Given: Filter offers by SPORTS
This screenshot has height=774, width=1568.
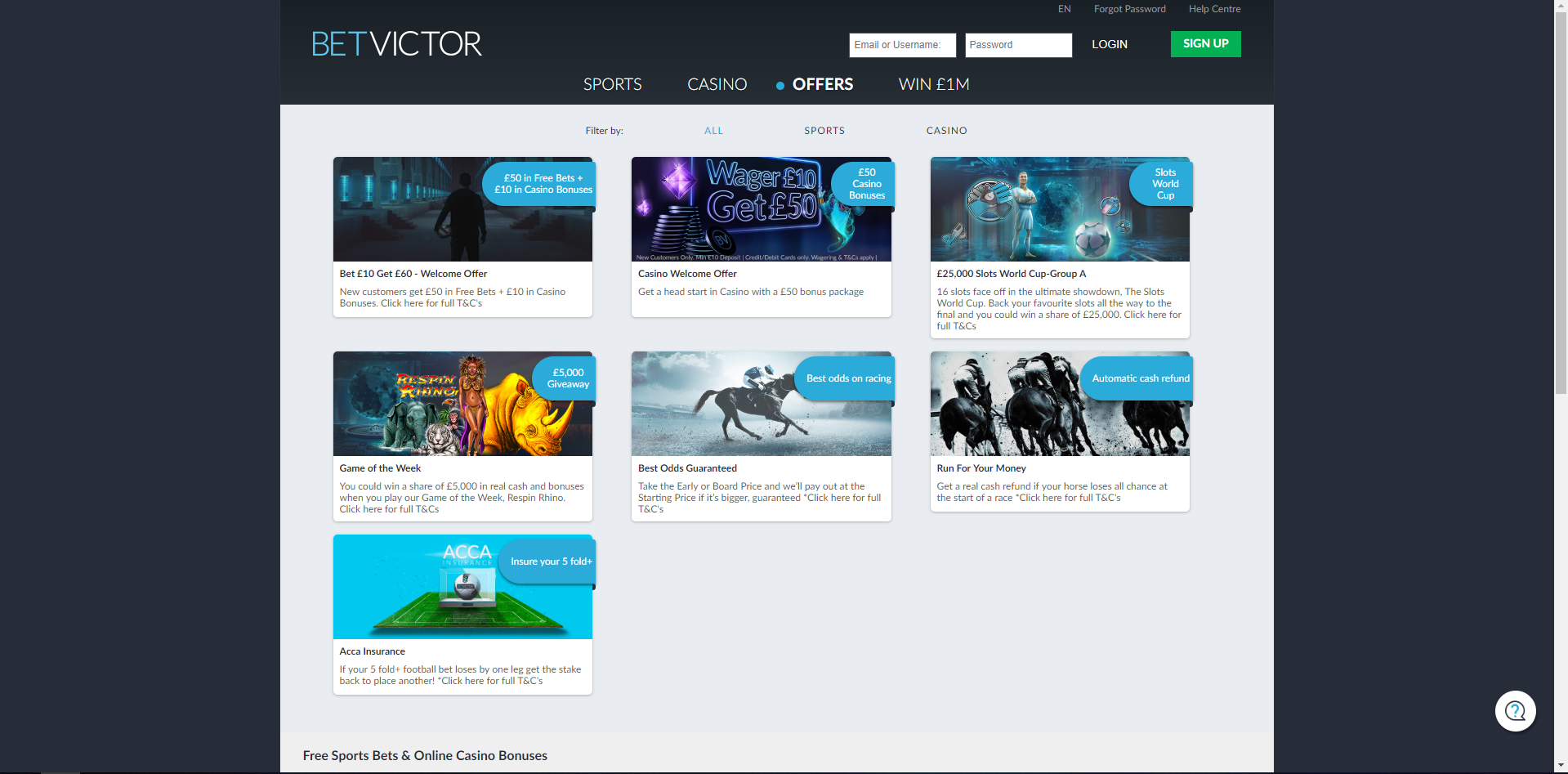Looking at the screenshot, I should point(824,130).
